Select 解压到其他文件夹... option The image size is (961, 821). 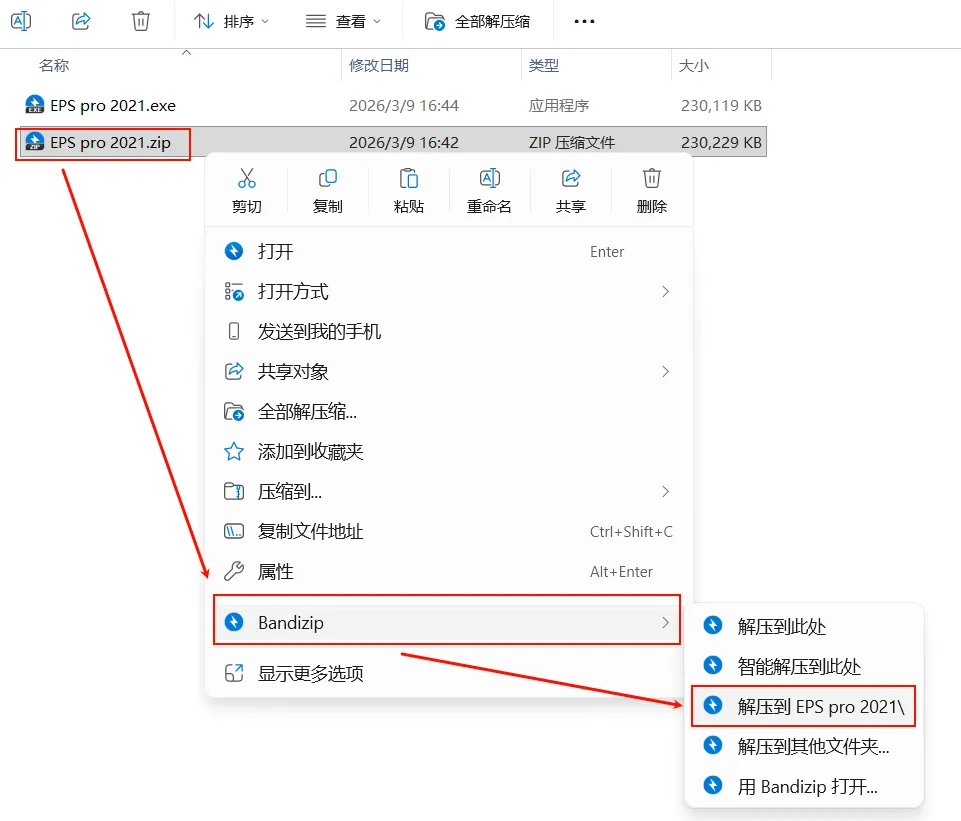[803, 746]
